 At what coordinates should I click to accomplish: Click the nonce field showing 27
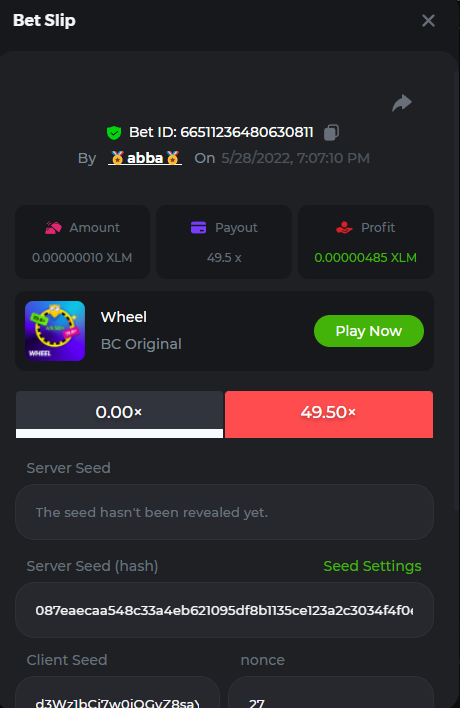click(x=331, y=695)
